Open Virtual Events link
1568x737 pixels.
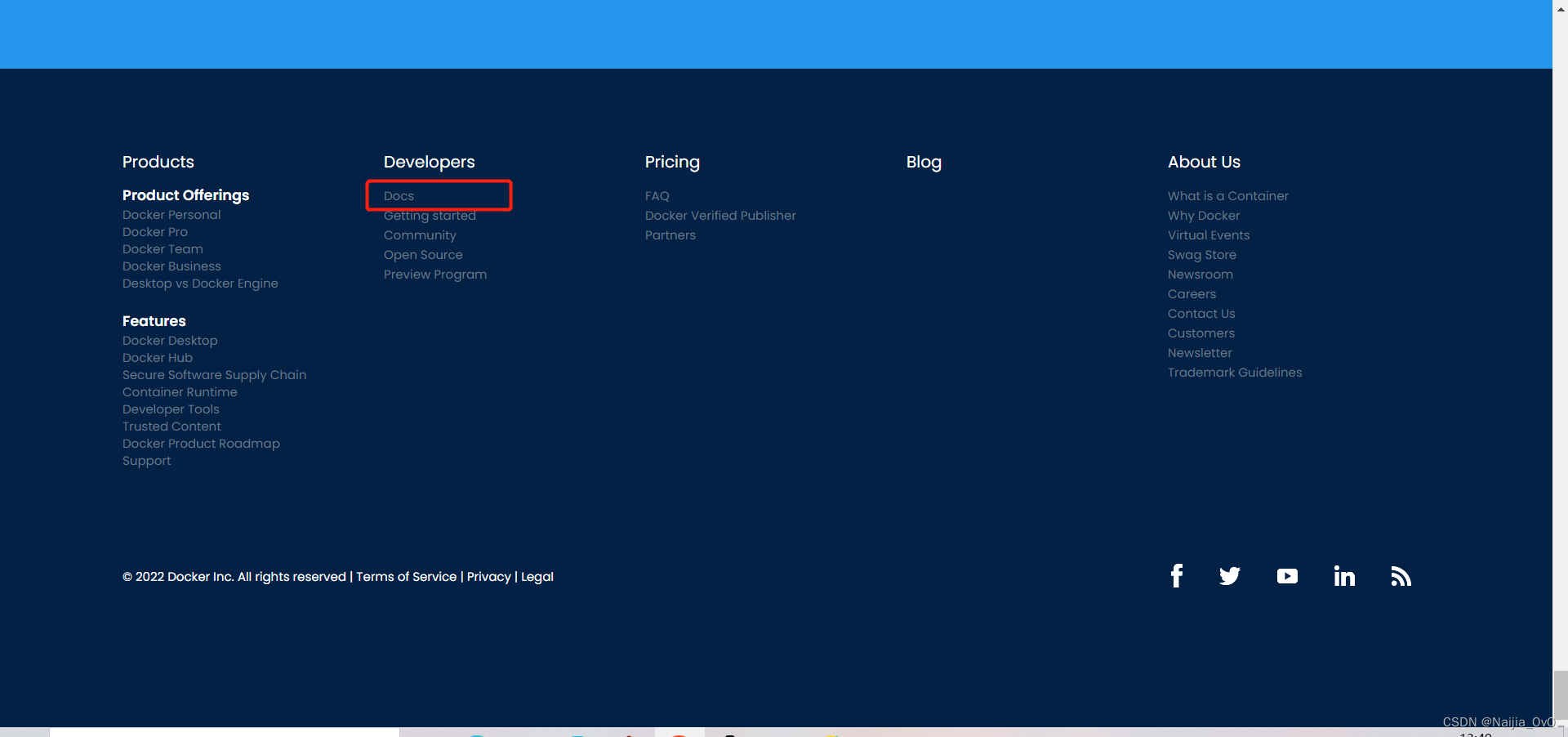1209,235
